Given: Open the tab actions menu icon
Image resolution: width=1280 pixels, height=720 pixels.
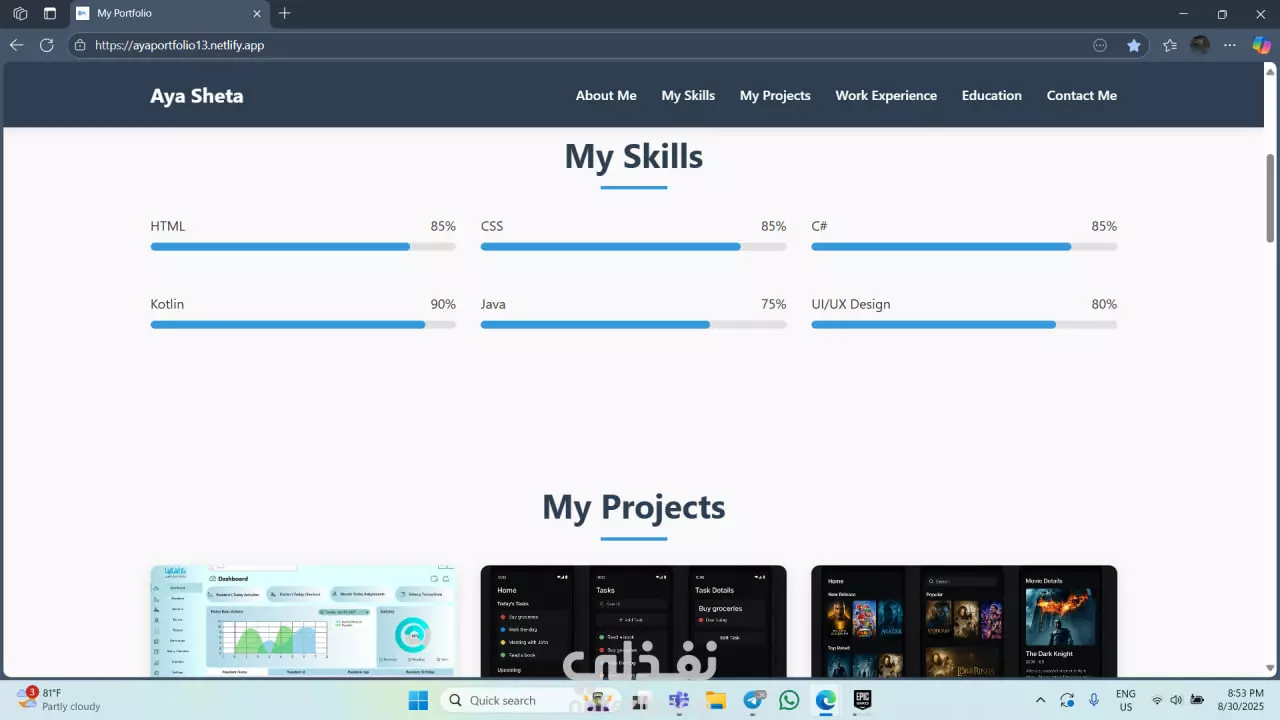Looking at the screenshot, I should point(50,14).
